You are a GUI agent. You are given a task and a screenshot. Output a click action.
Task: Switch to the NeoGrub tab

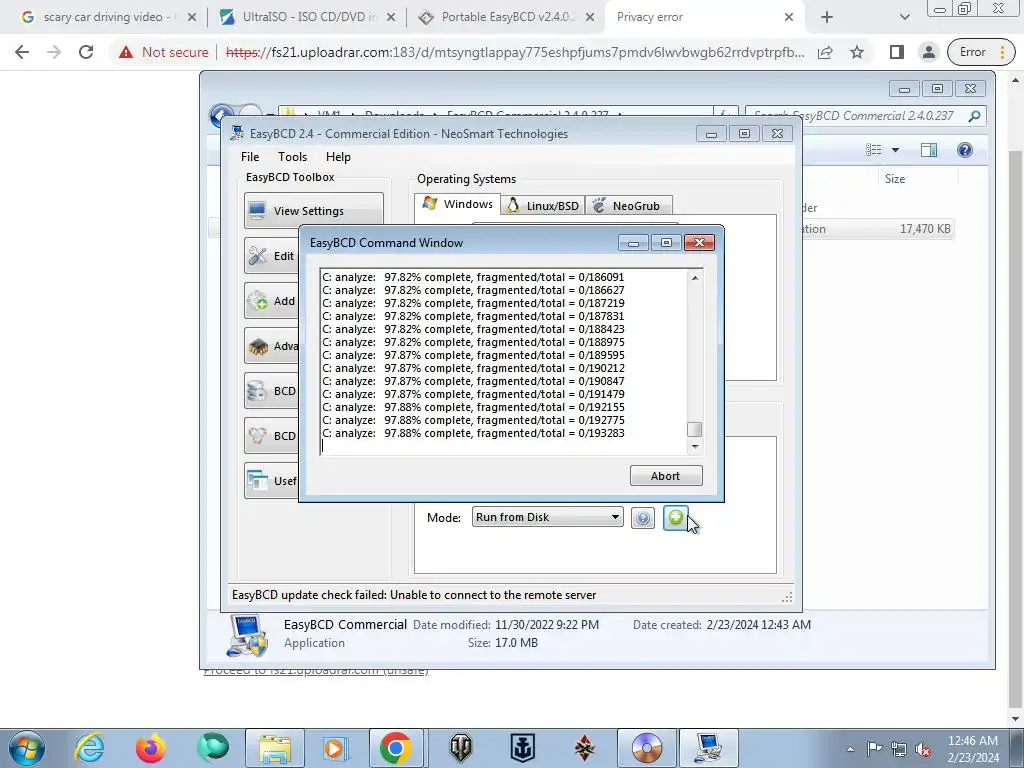[628, 206]
